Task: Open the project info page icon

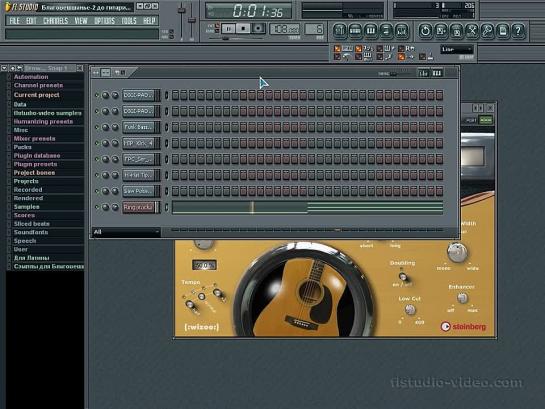Action: (x=503, y=31)
